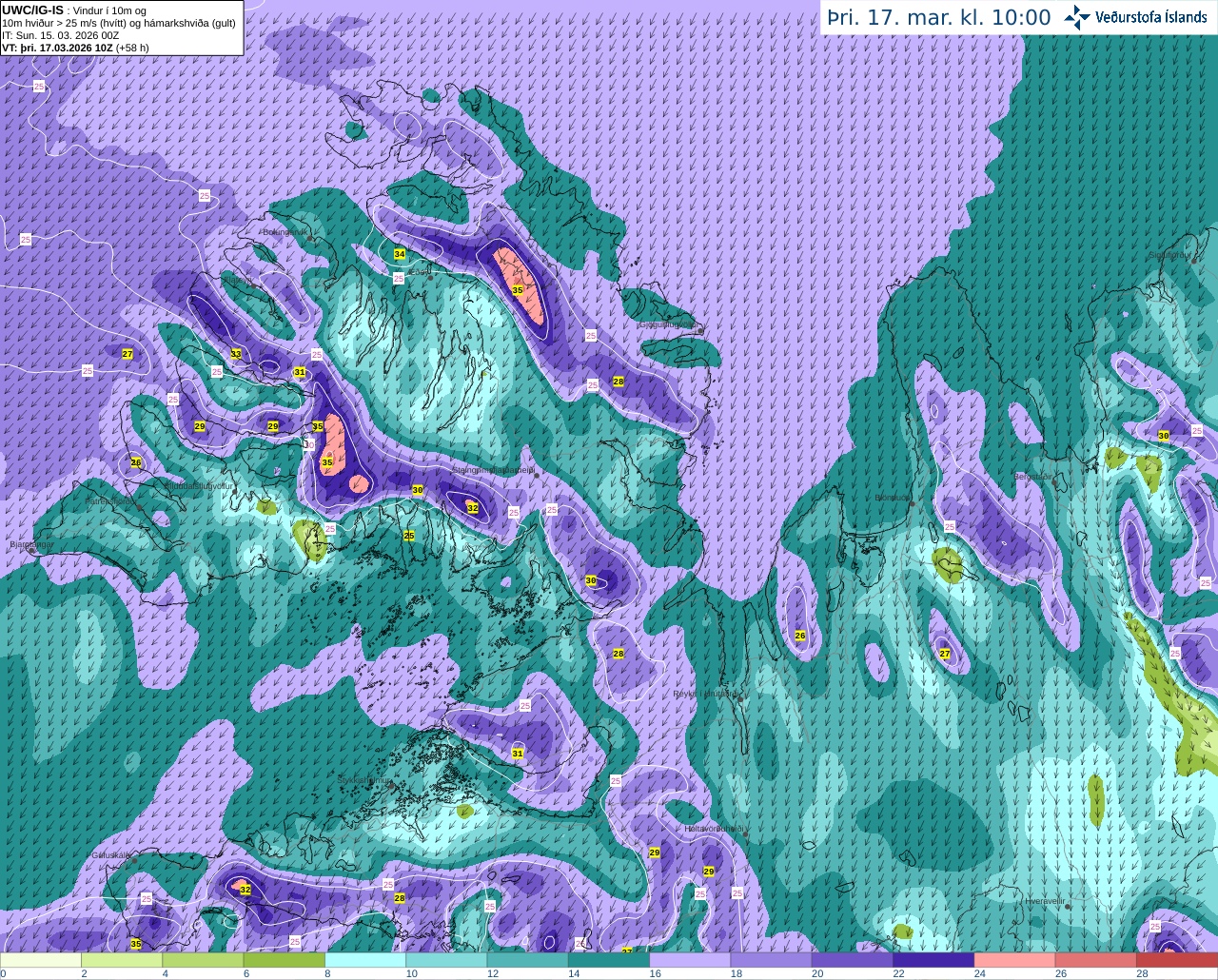Click the hámarkshviða (gult) legend description line

click(x=119, y=23)
